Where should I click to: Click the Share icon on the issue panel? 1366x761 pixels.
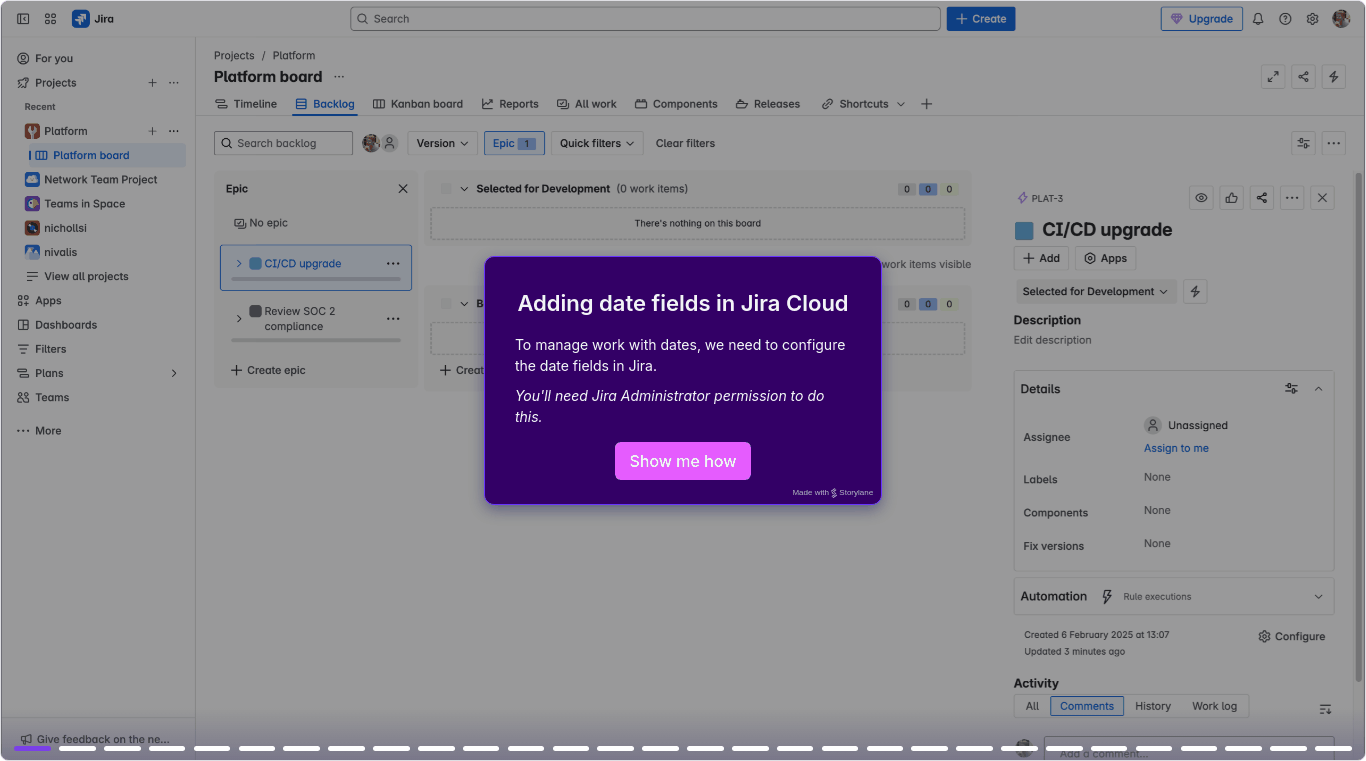point(1261,197)
